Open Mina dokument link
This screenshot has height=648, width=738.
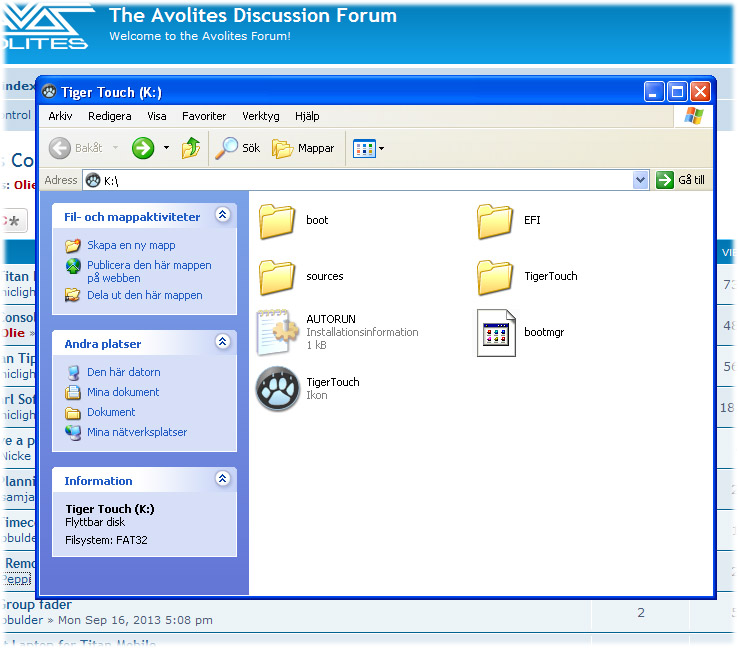tap(123, 392)
